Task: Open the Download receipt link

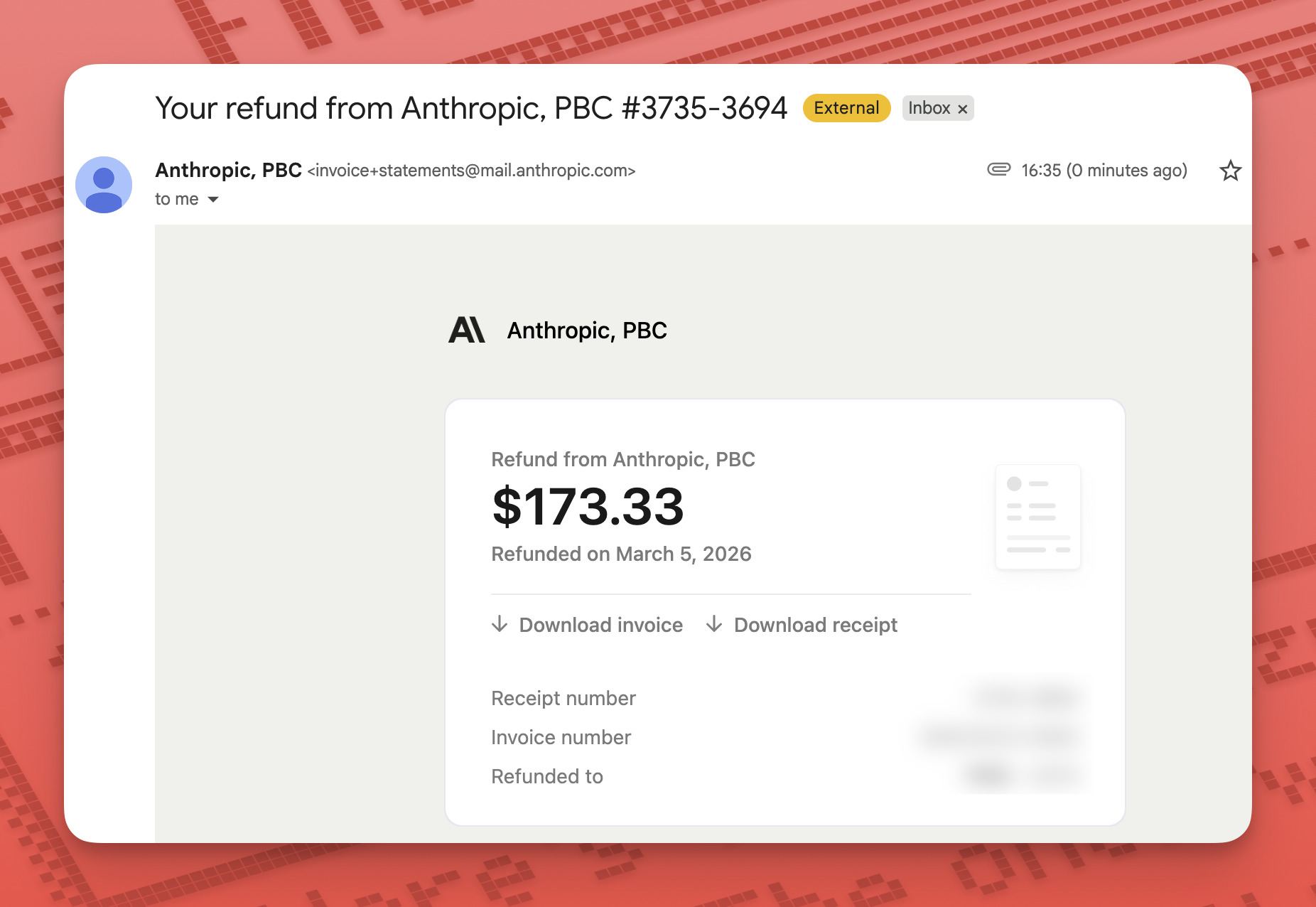Action: pos(815,625)
